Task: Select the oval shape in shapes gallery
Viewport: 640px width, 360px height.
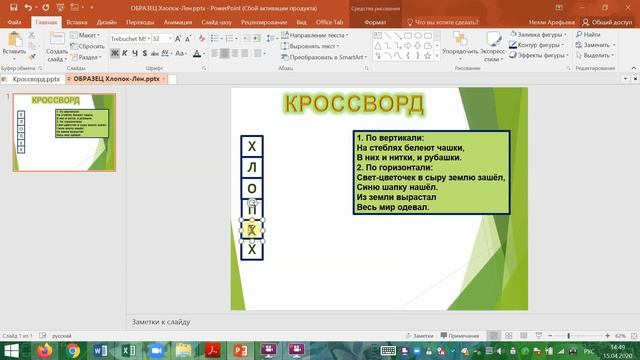Action: tap(418, 36)
